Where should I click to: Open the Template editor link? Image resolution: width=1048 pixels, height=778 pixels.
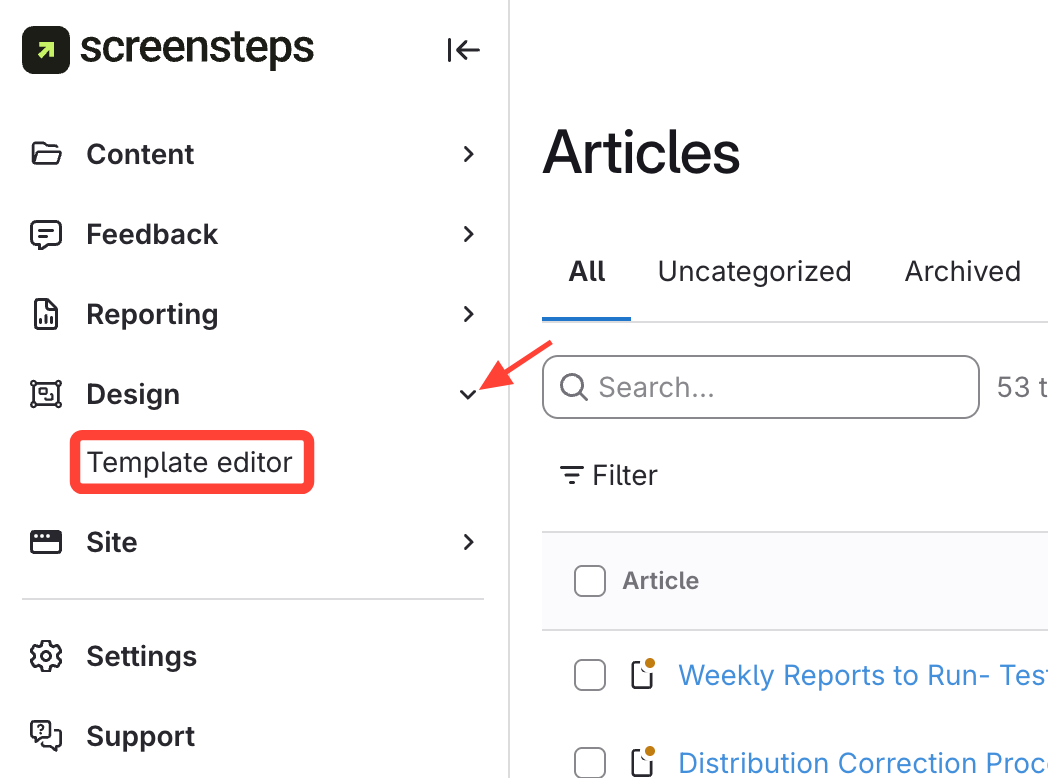pos(190,462)
